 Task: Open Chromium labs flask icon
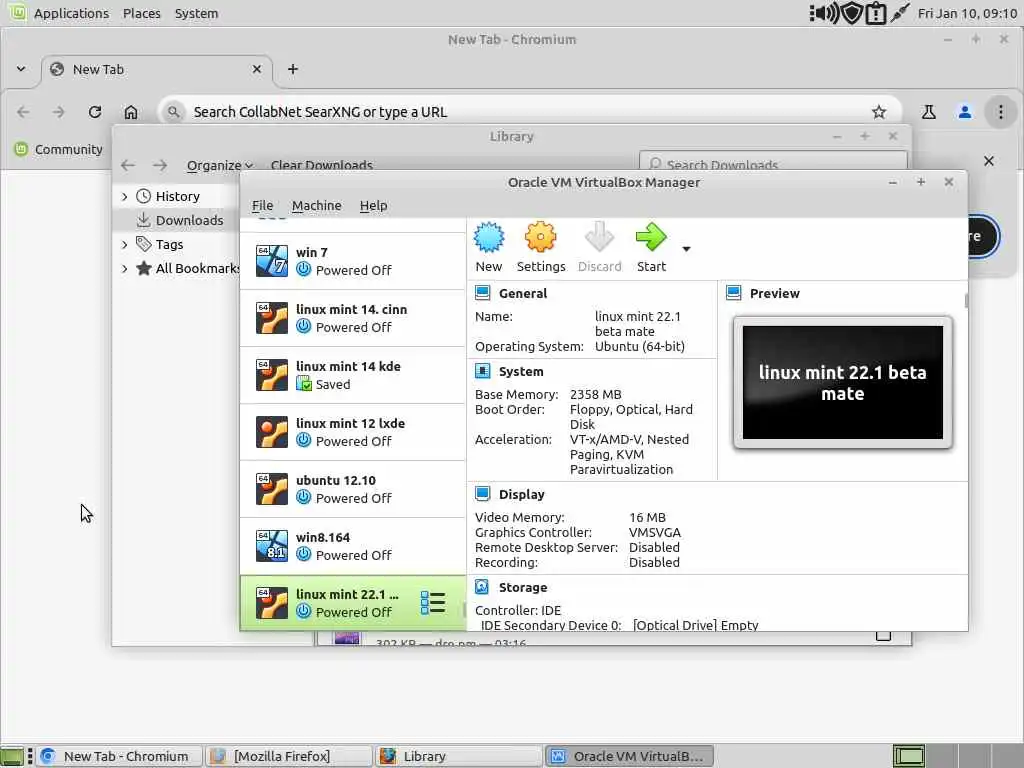tap(929, 112)
